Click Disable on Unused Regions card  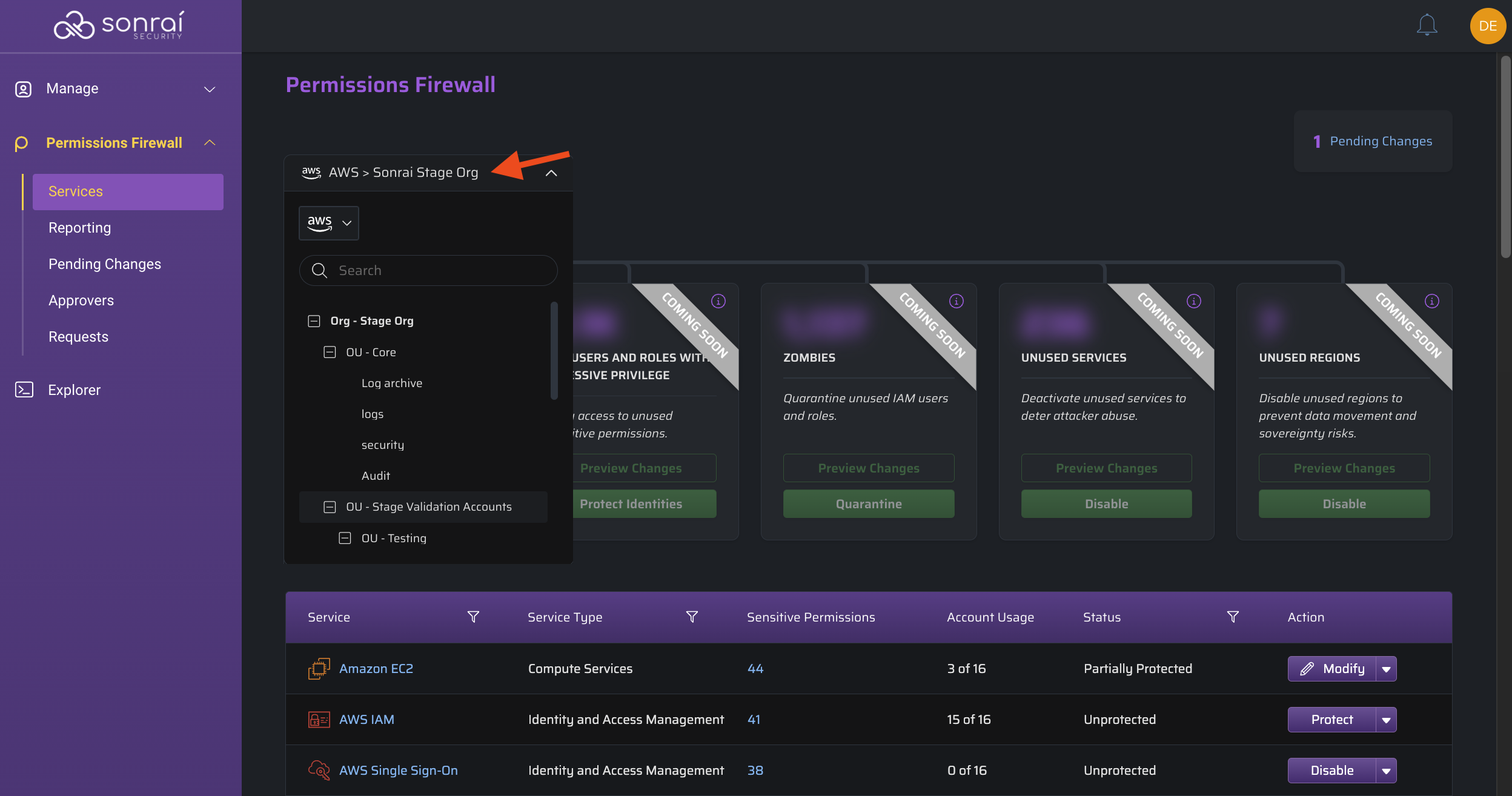tap(1344, 503)
